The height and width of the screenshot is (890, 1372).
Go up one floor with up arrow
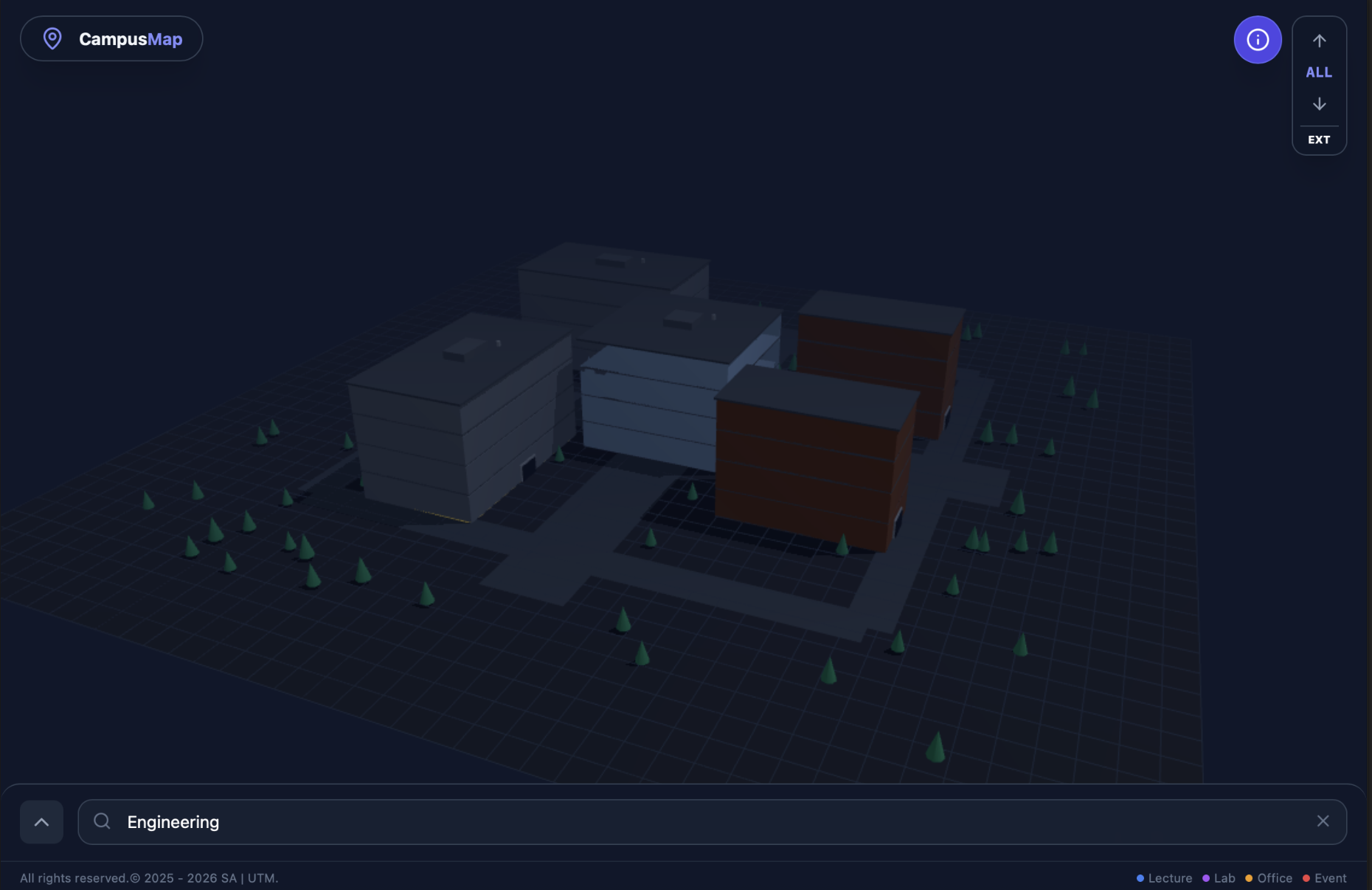pyautogui.click(x=1319, y=41)
